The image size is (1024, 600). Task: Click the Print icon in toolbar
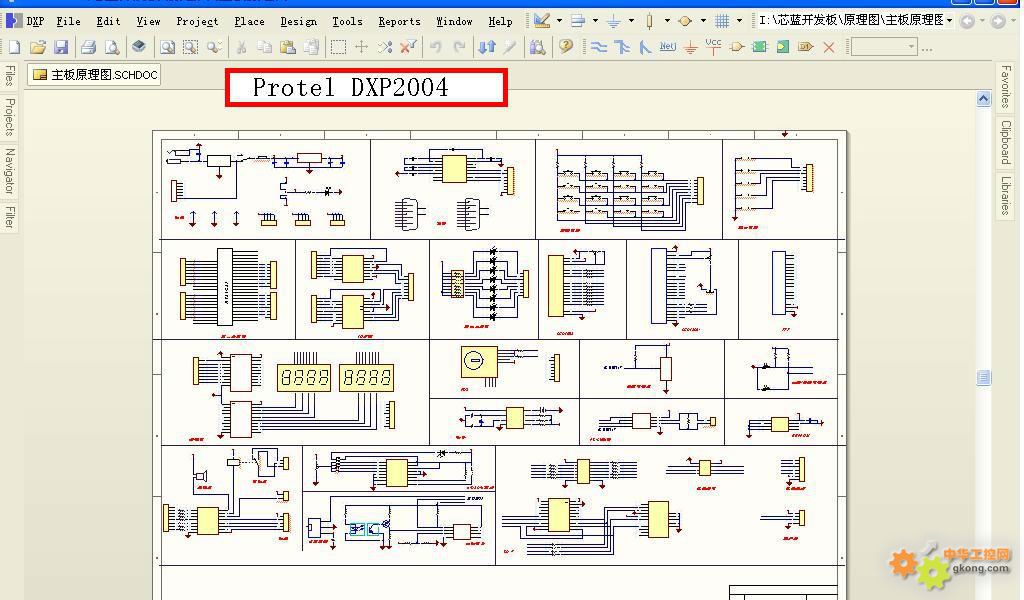pos(88,47)
